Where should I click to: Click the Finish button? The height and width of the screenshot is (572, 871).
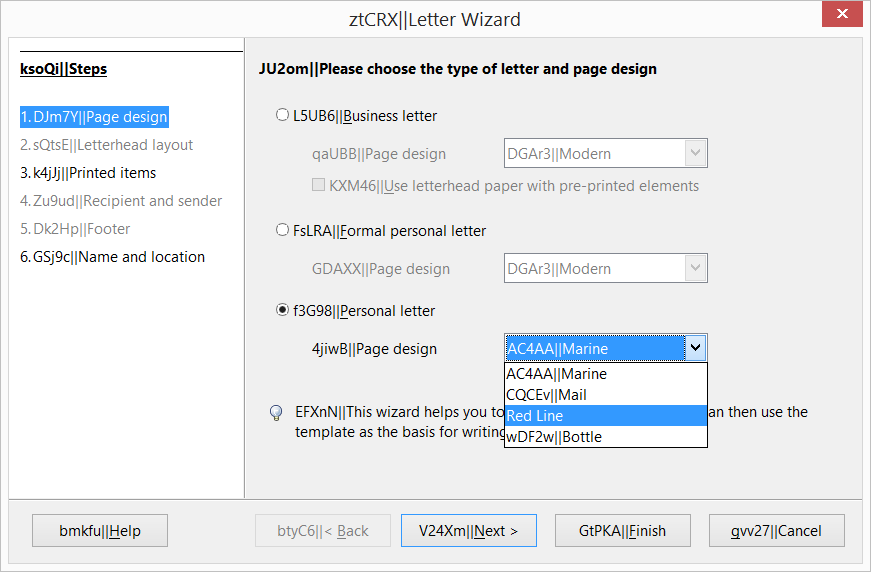(622, 531)
